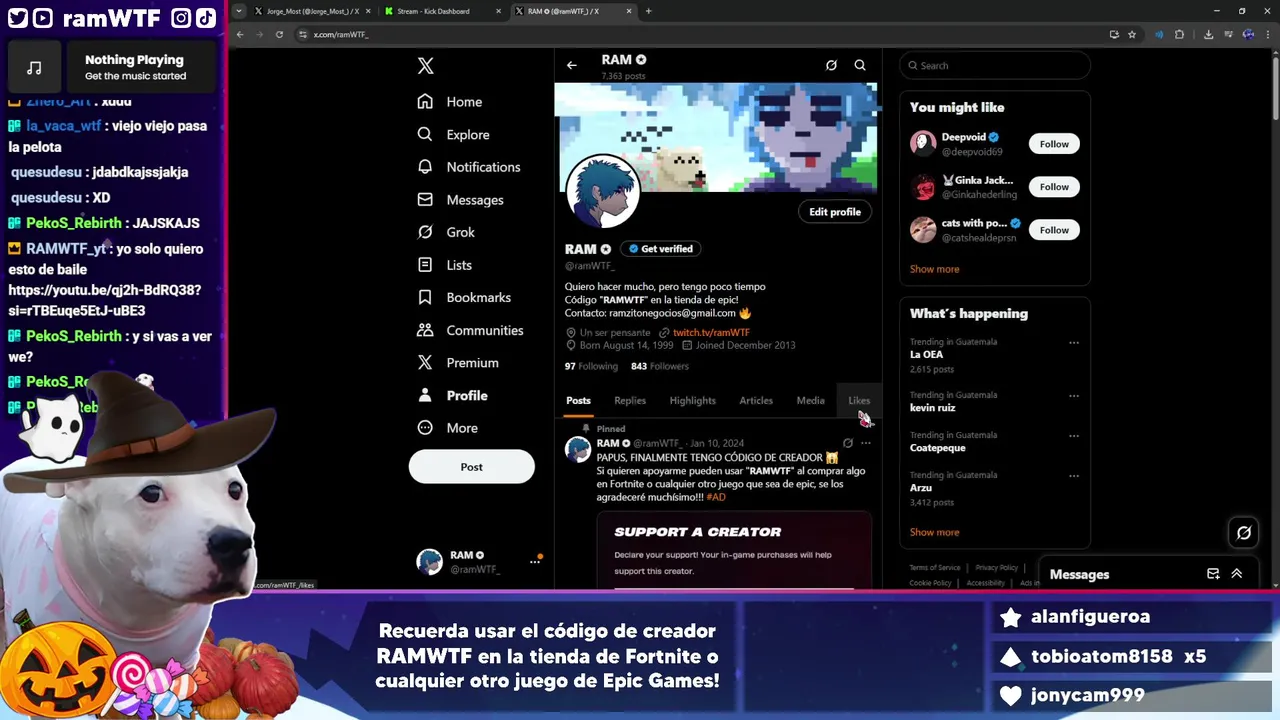The width and height of the screenshot is (1280, 720).
Task: Open a new browser tab
Action: pos(648,11)
